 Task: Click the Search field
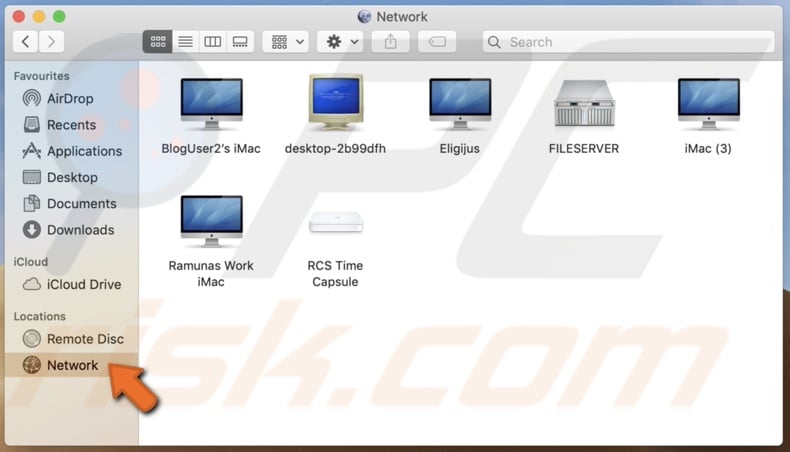point(628,42)
